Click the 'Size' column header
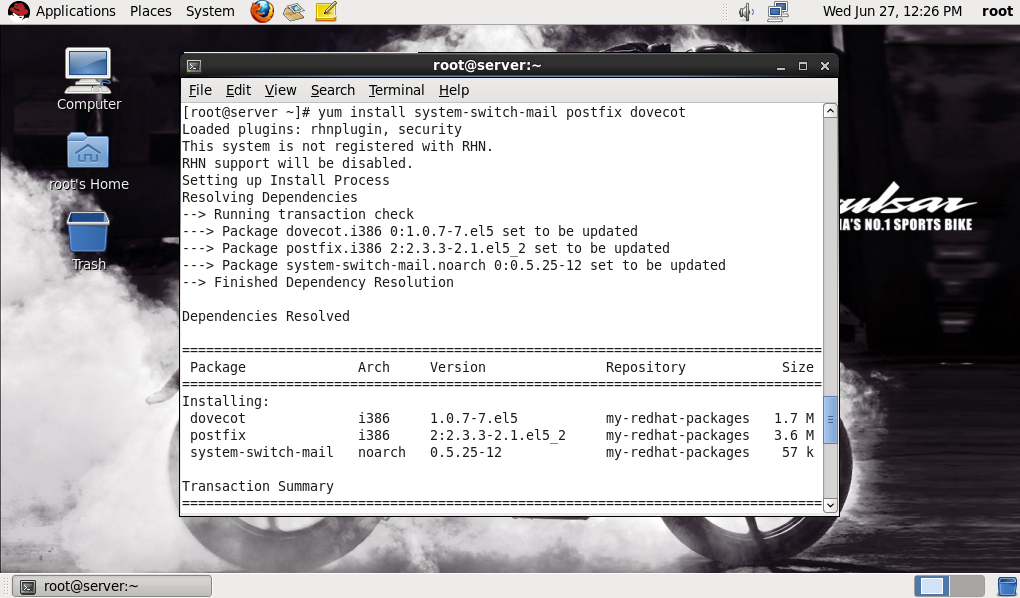Screen dimensions: 1020x598 (x=798, y=367)
